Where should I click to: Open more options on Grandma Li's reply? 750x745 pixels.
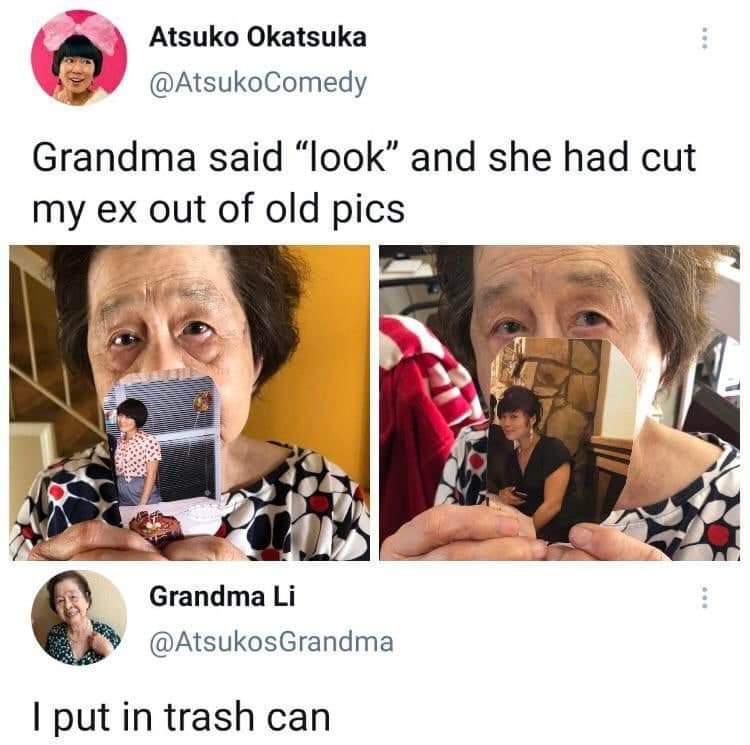pyautogui.click(x=704, y=597)
